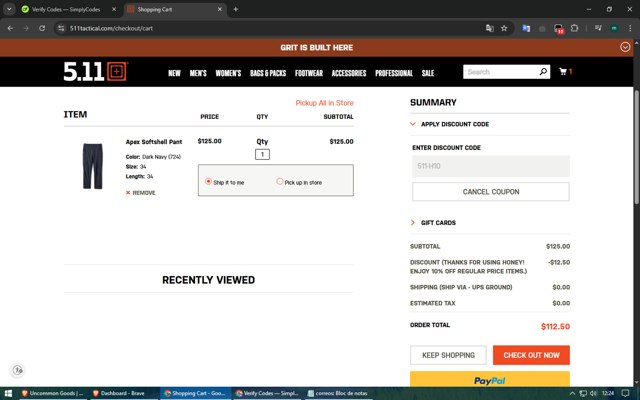Open the profile avatar icon
The image size is (640, 400).
614,28
